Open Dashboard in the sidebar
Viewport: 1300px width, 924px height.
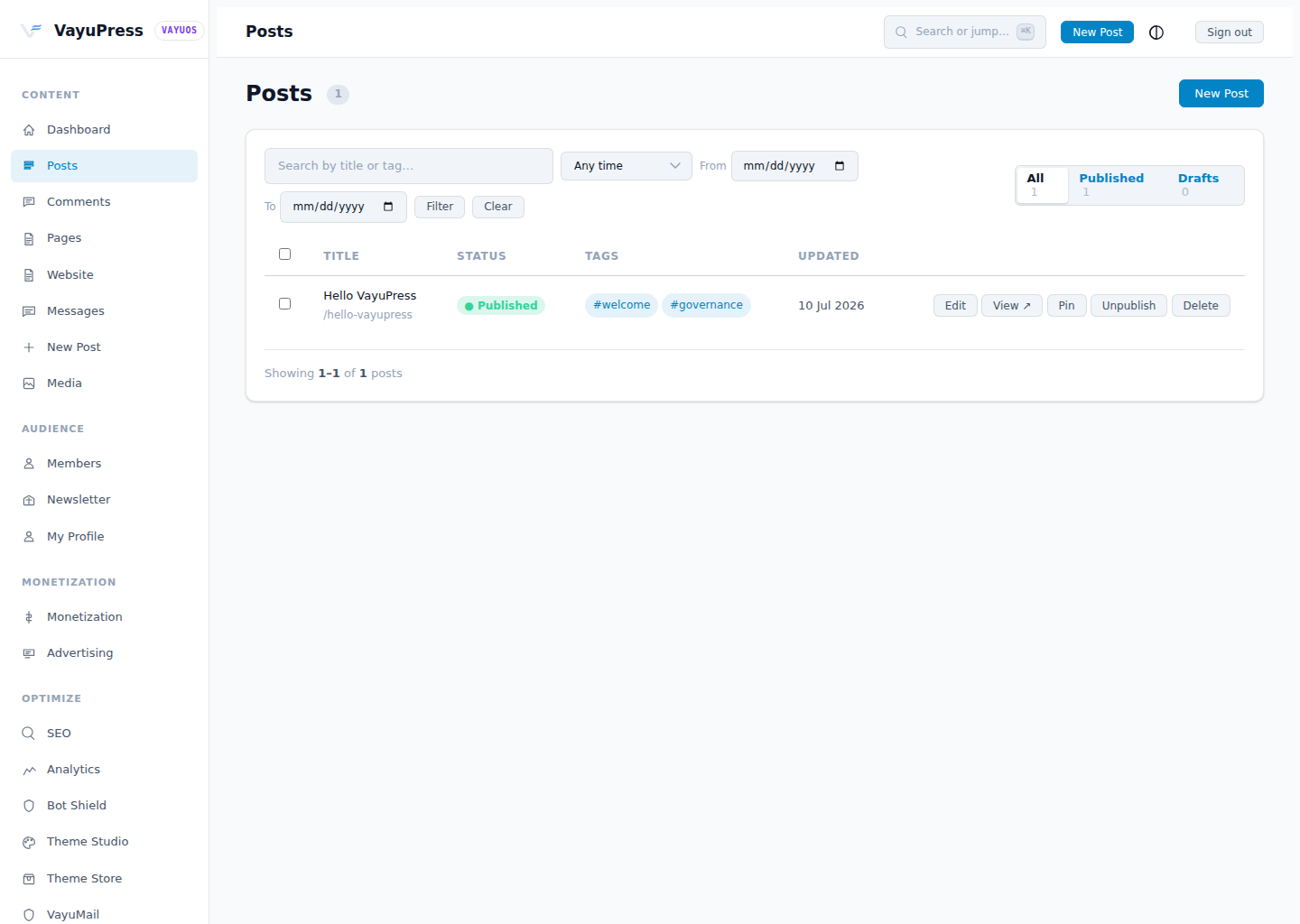(x=104, y=130)
